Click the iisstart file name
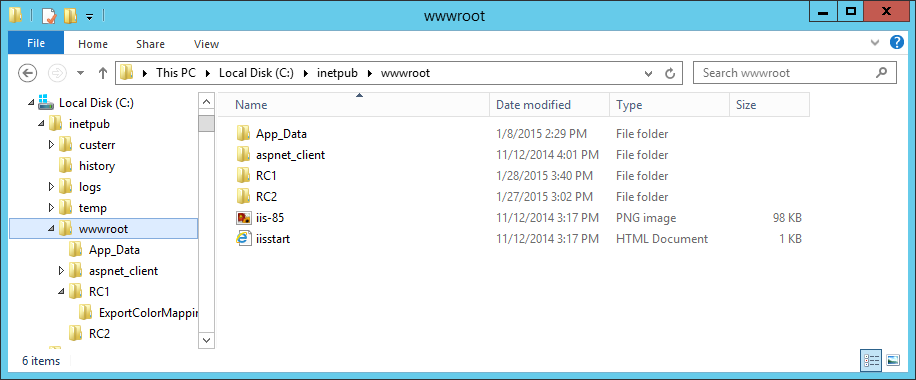 coord(273,239)
